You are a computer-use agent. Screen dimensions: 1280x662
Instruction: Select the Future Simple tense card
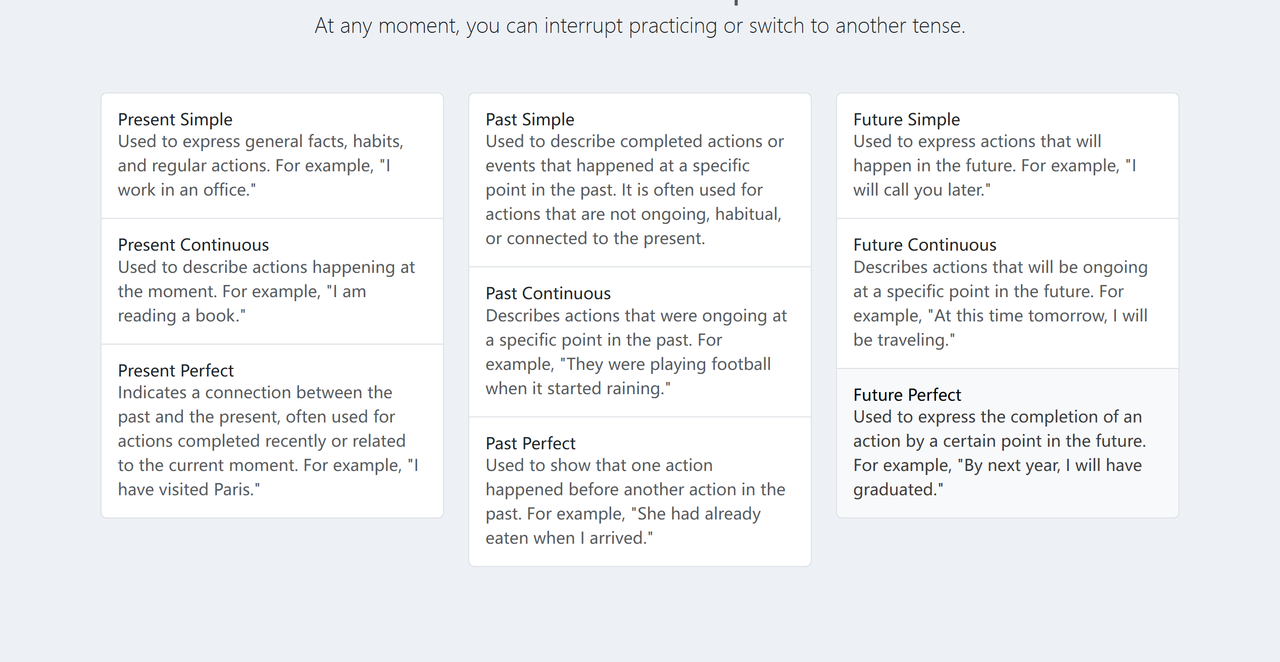pos(1008,156)
